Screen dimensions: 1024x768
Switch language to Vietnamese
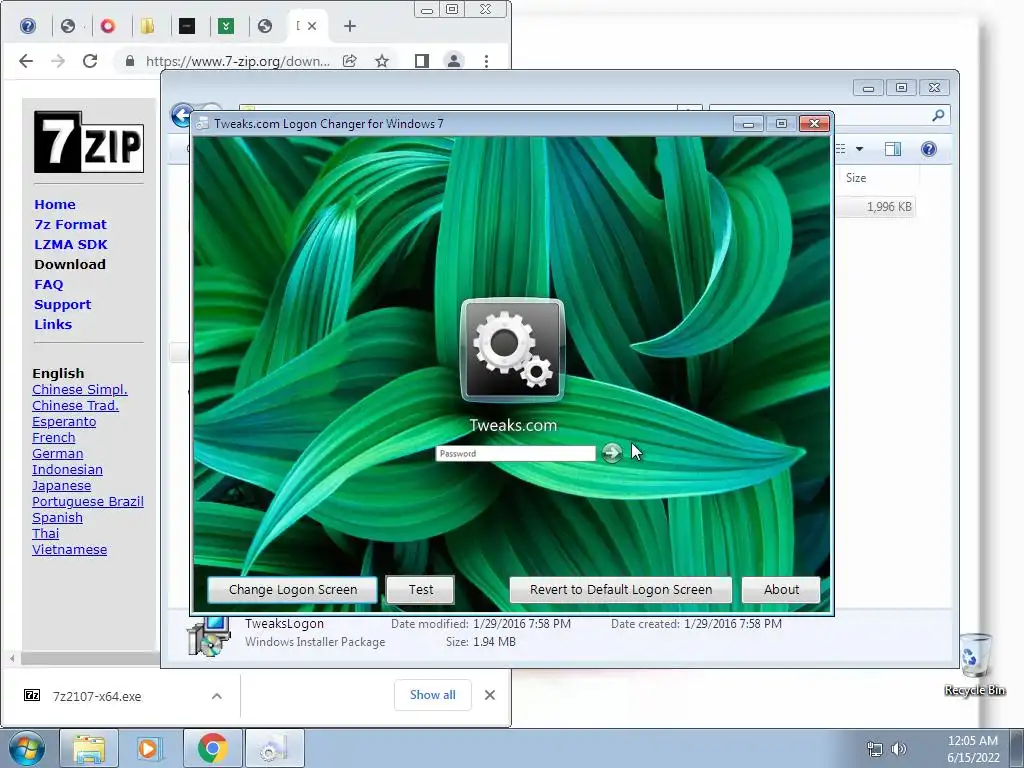[x=69, y=550]
